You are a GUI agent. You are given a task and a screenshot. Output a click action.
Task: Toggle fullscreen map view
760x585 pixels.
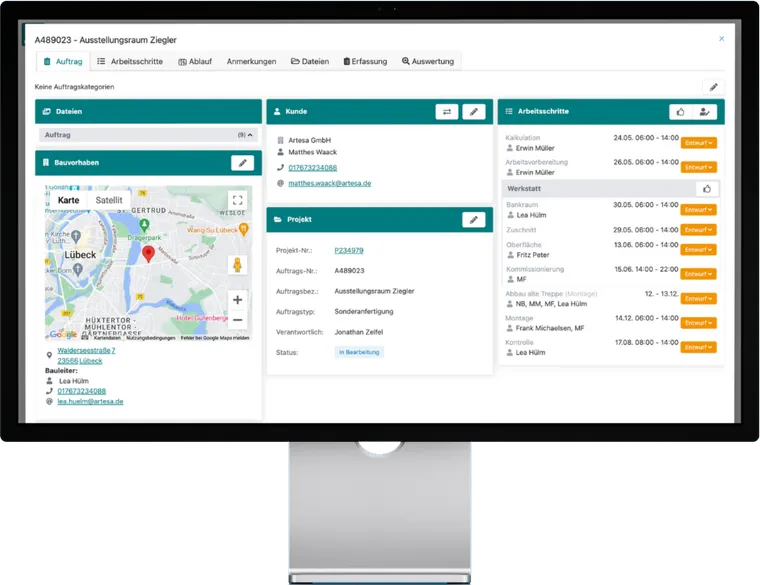pos(238,200)
